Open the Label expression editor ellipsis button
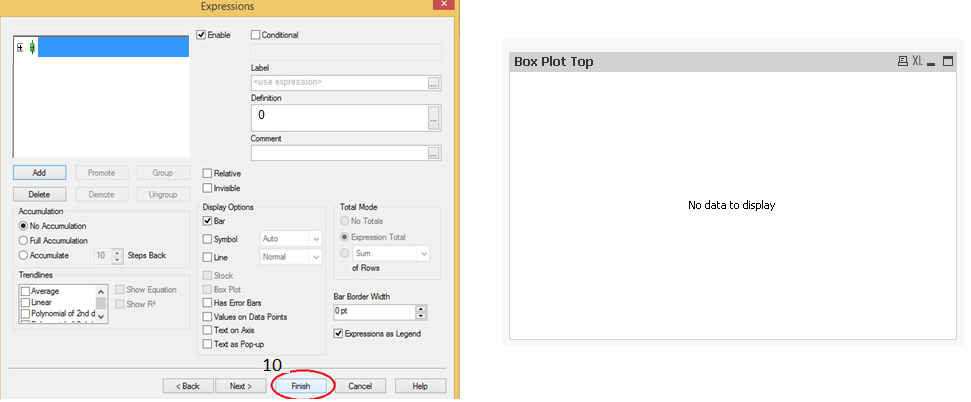971x402 pixels. [434, 83]
